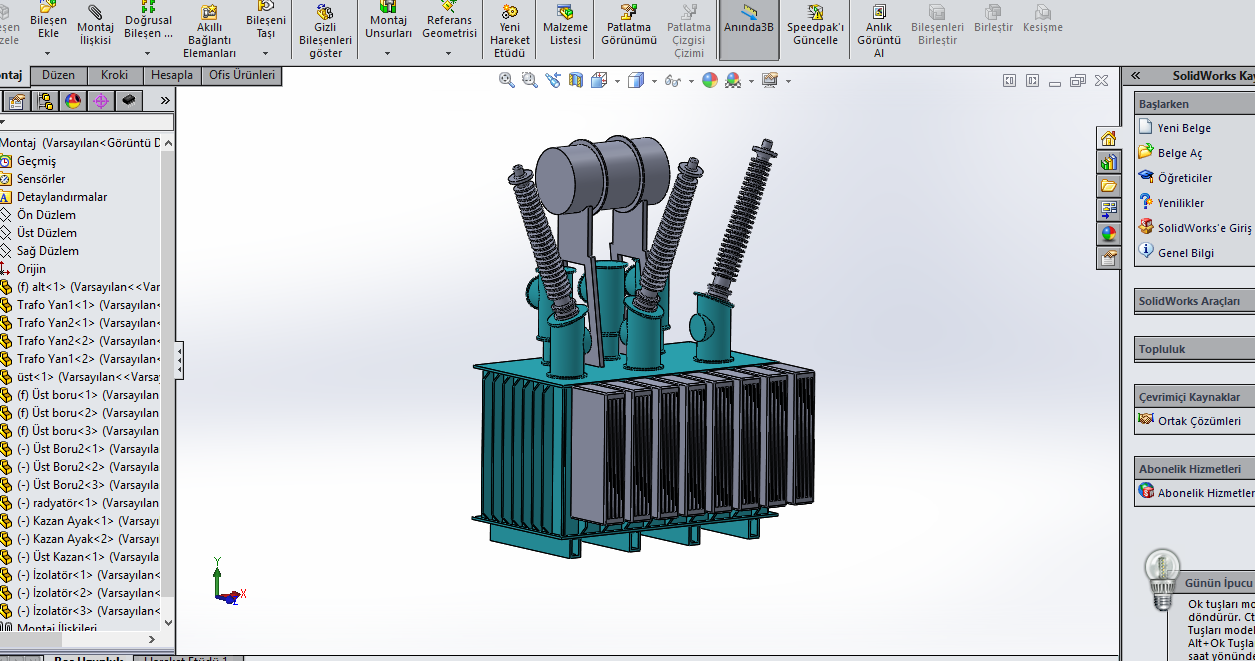The image size is (1255, 661).
Task: Open the Bileşen Ekle dropdown arrow
Action: (x=48, y=53)
